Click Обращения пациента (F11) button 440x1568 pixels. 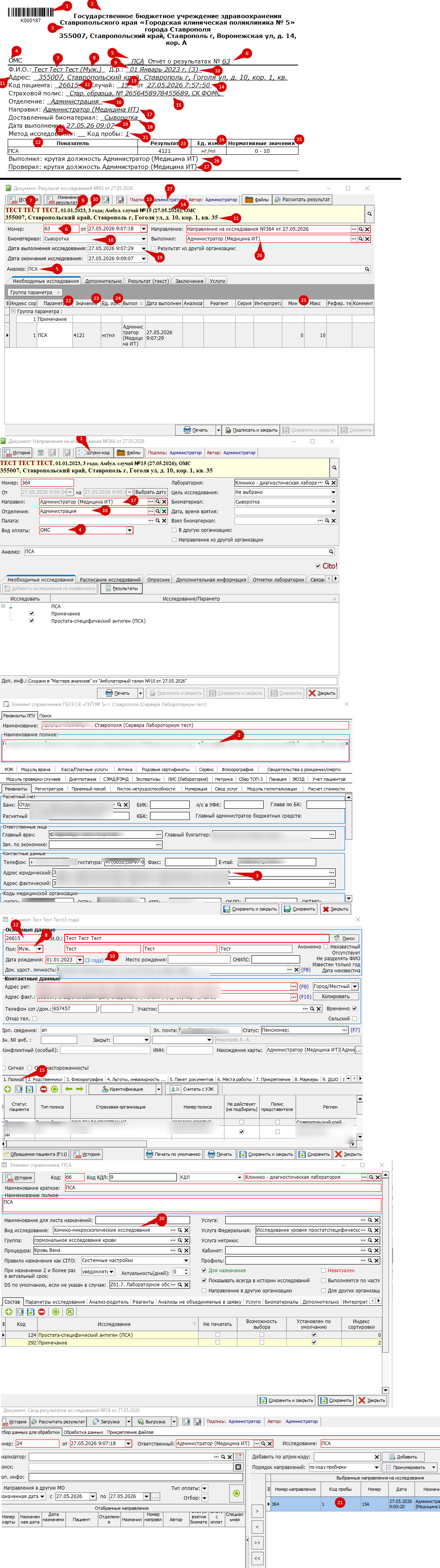click(35, 1154)
